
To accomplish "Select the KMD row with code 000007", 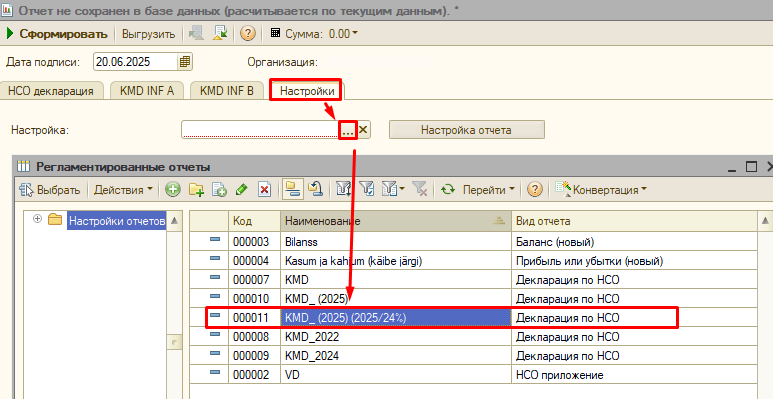I will tap(473, 280).
